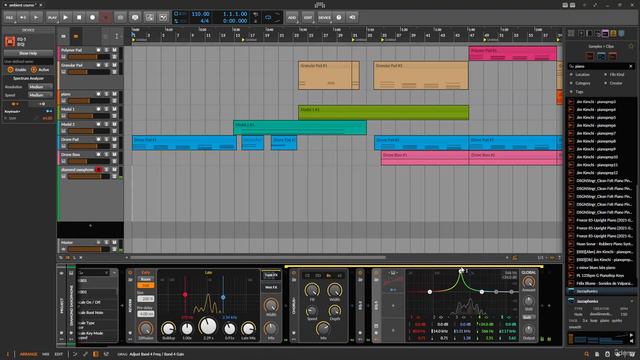The image size is (640, 360).
Task: Mute the Master track
Action: 115,242
